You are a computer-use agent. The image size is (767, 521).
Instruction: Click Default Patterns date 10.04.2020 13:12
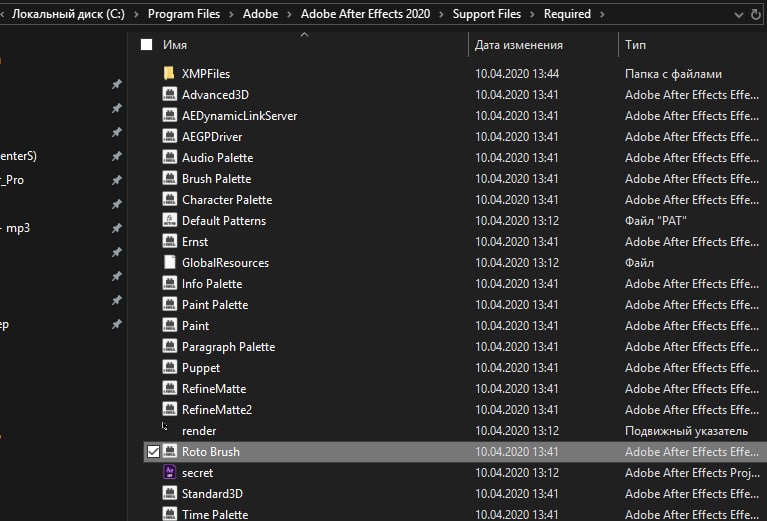coord(517,221)
